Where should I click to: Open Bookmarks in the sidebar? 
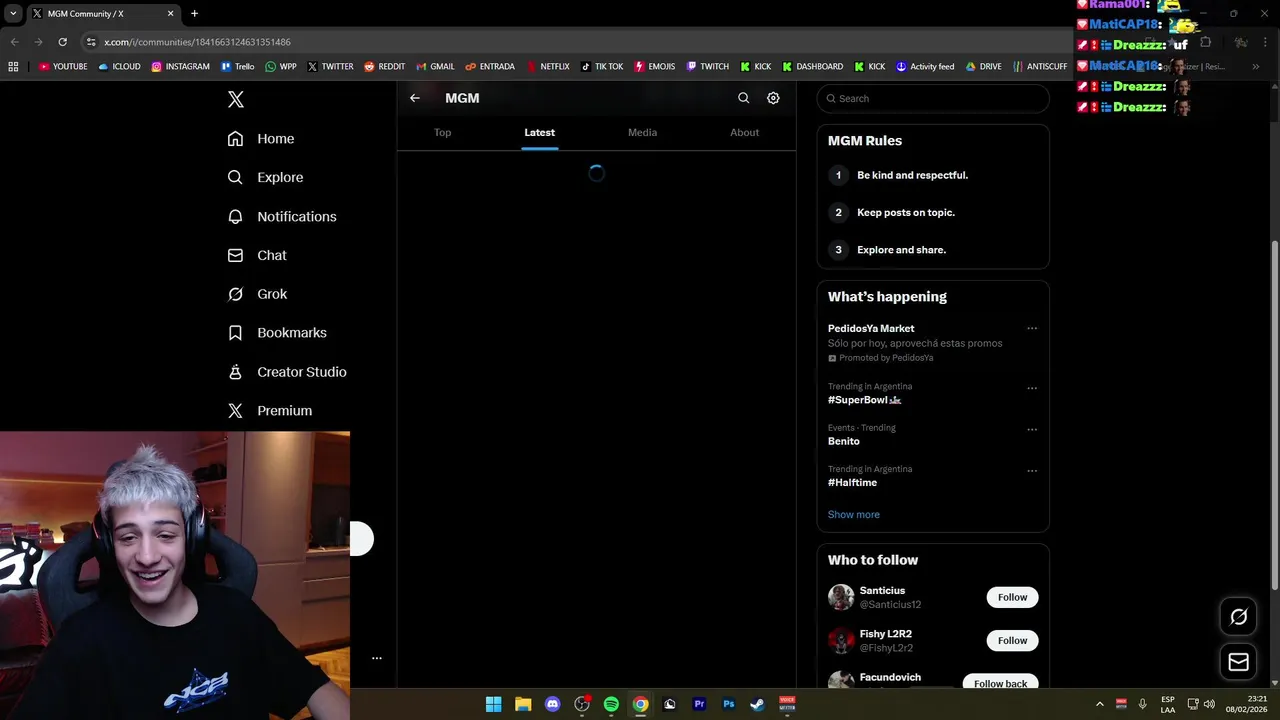pos(277,333)
